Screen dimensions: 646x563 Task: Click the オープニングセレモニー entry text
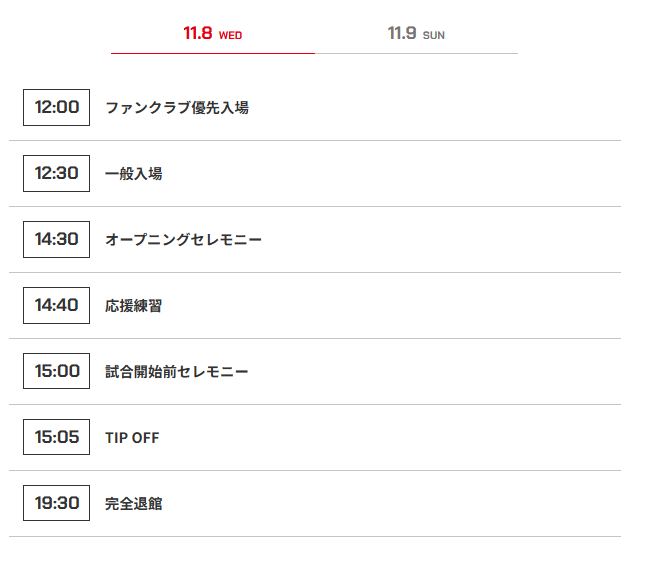point(183,240)
